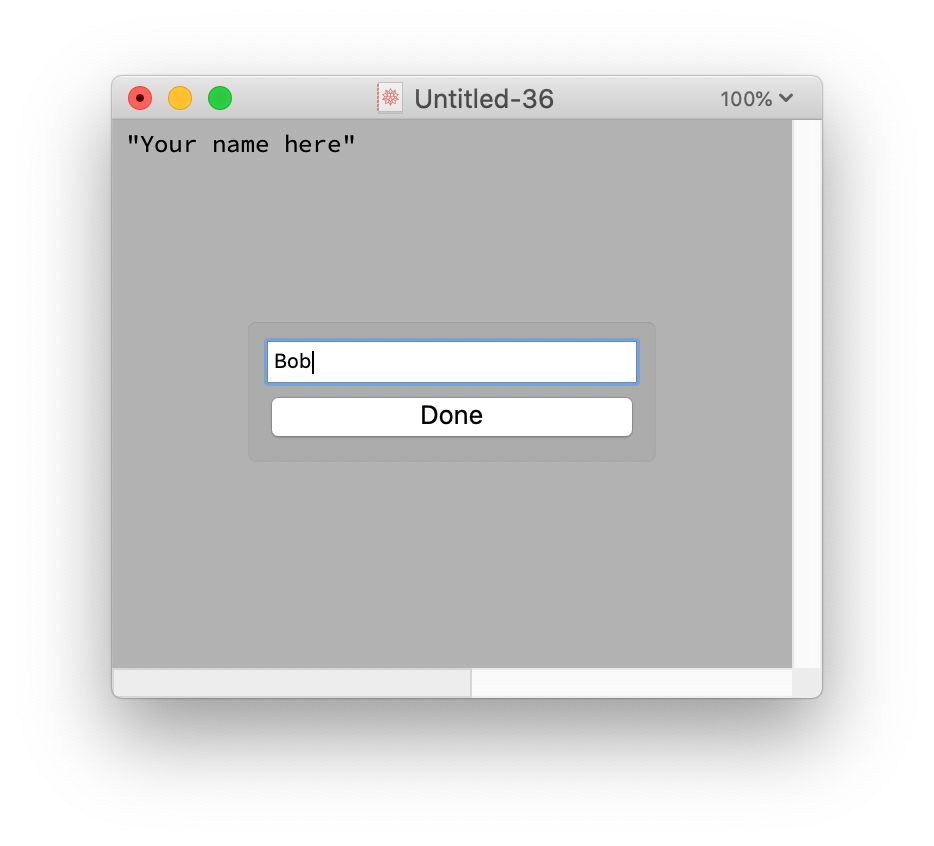The height and width of the screenshot is (846, 934).
Task: Click the word "Your" in the output line
Action: (168, 145)
